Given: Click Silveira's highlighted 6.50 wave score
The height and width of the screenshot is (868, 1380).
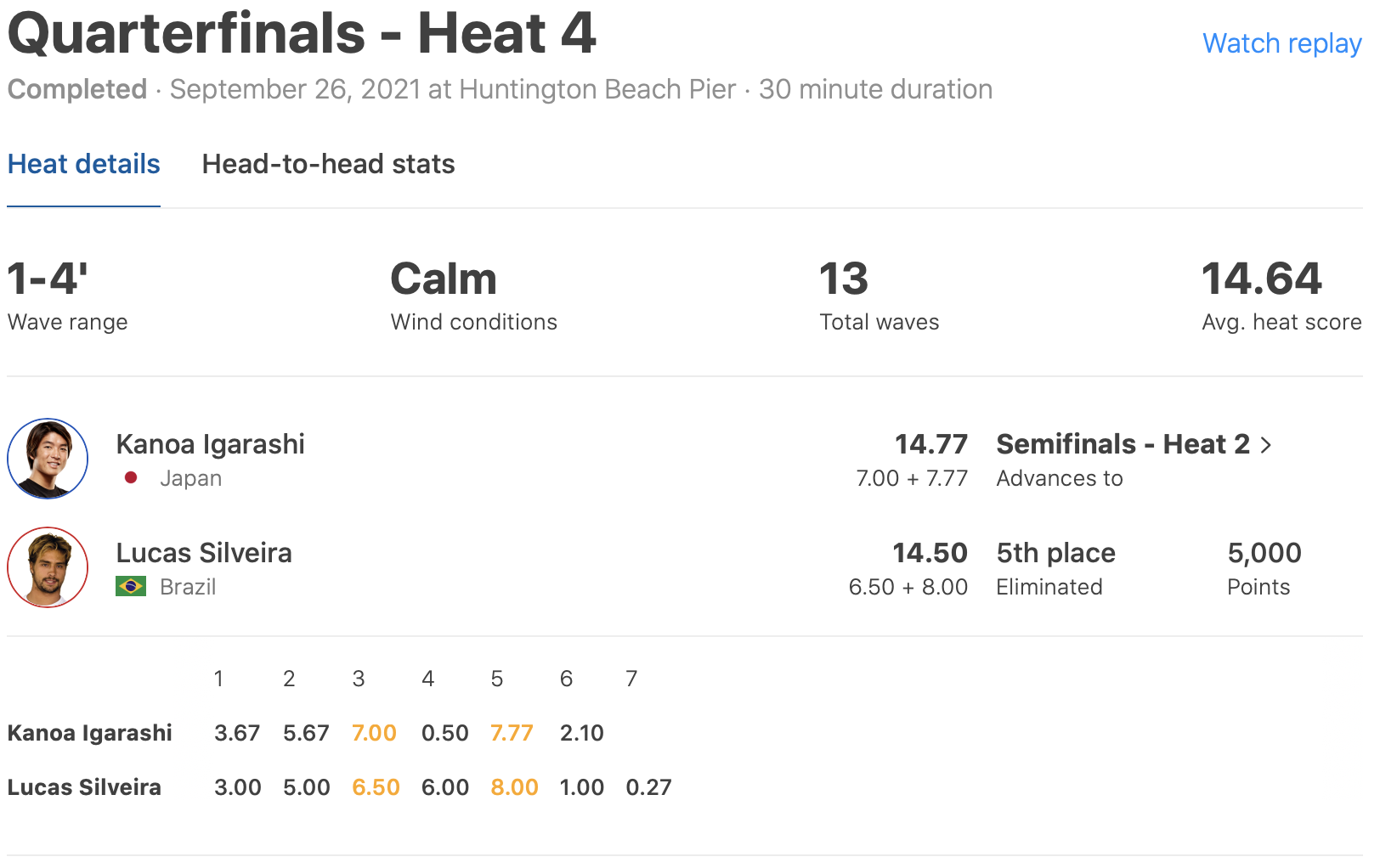Looking at the screenshot, I should point(376,787).
